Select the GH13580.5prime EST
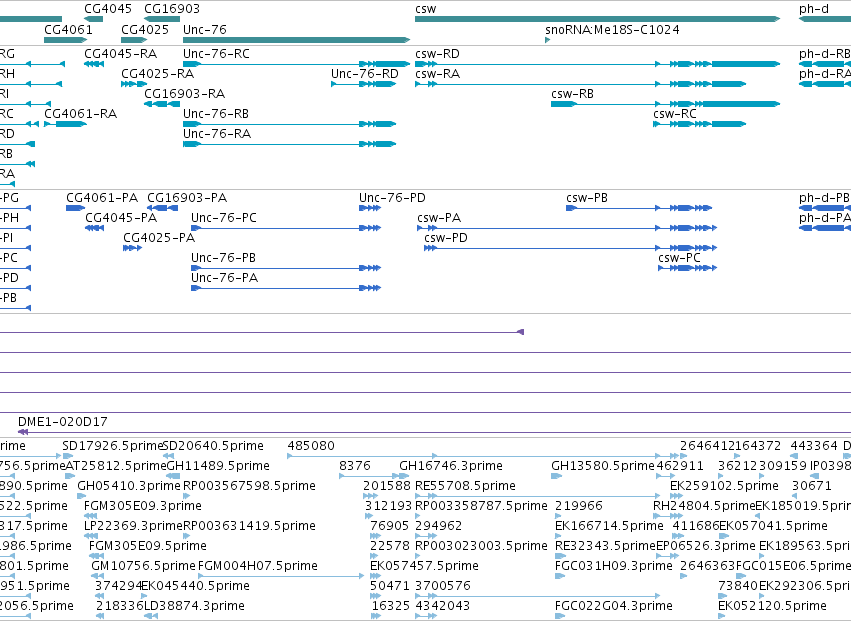851x621 pixels. pyautogui.click(x=556, y=476)
